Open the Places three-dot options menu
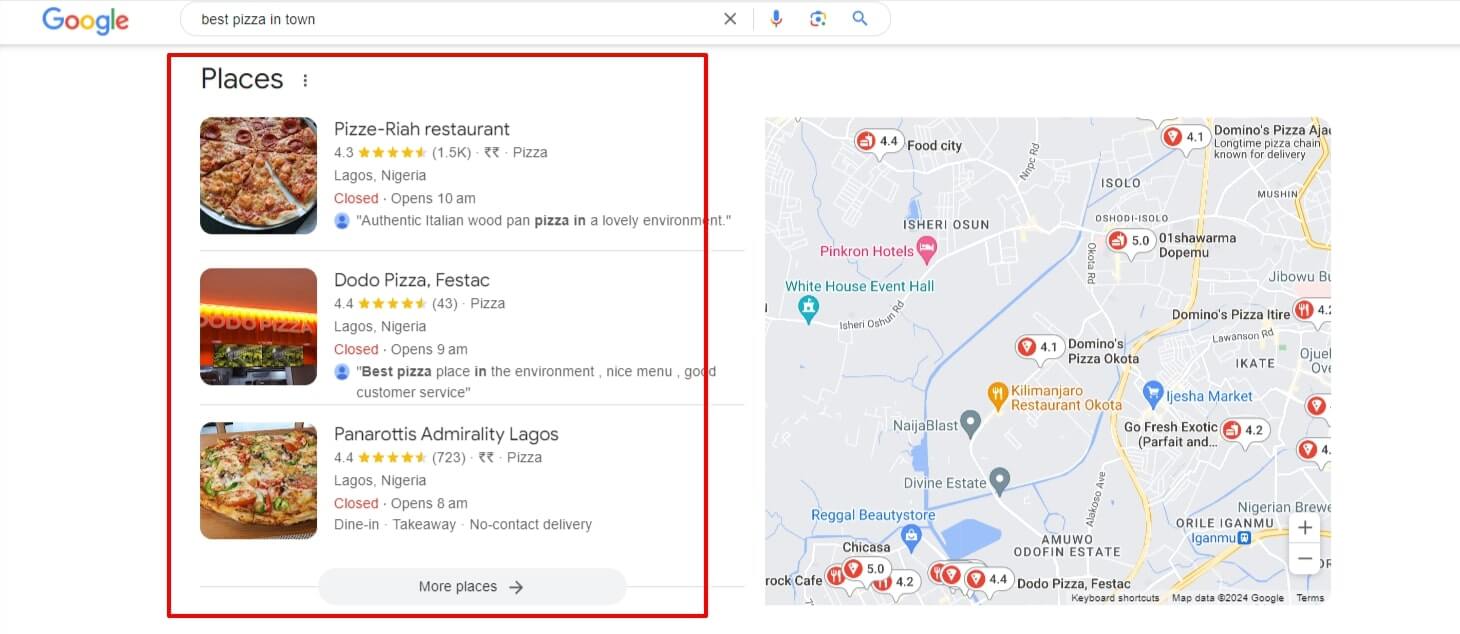The width and height of the screenshot is (1460, 634). pyautogui.click(x=305, y=81)
